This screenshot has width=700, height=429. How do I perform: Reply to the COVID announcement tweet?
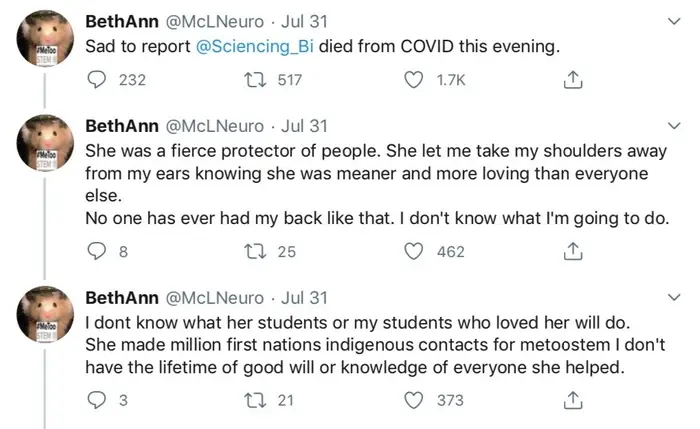pyautogui.click(x=98, y=81)
